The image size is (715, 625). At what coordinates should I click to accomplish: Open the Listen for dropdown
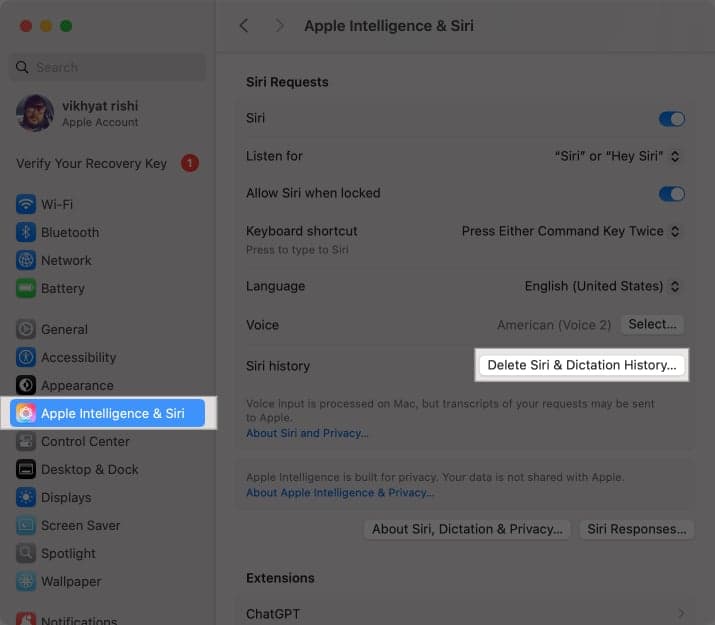pyautogui.click(x=617, y=156)
